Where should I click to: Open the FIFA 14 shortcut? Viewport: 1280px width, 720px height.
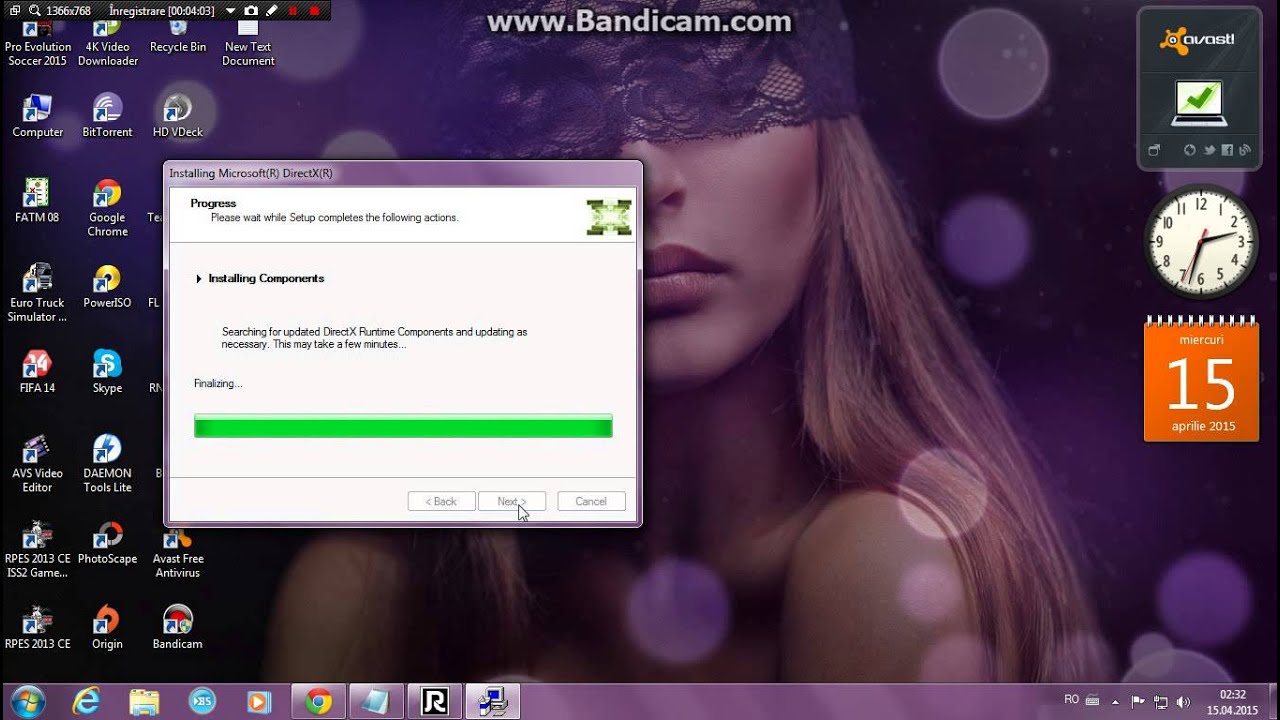pos(37,372)
